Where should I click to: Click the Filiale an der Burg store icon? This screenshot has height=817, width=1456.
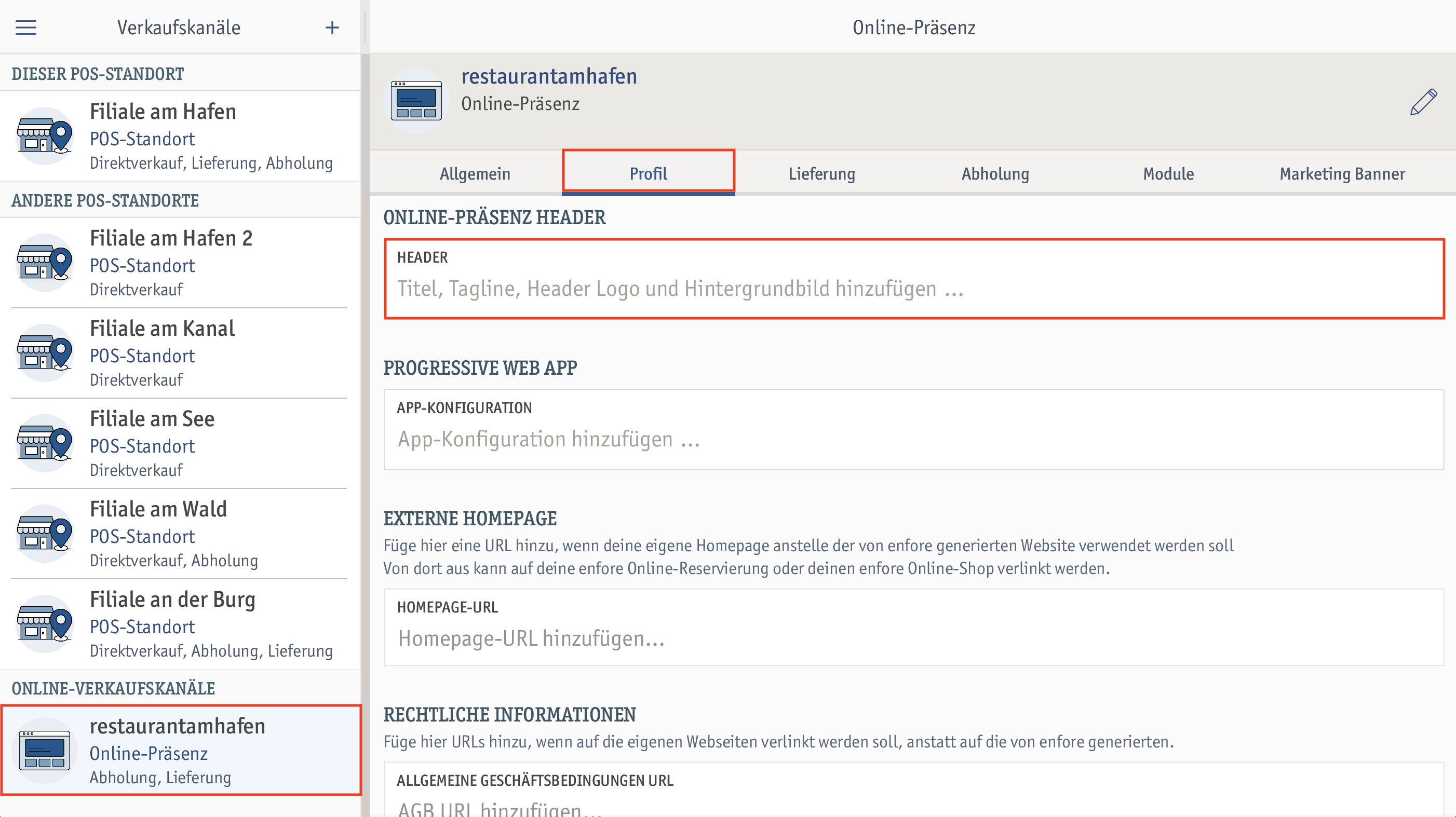pos(45,624)
